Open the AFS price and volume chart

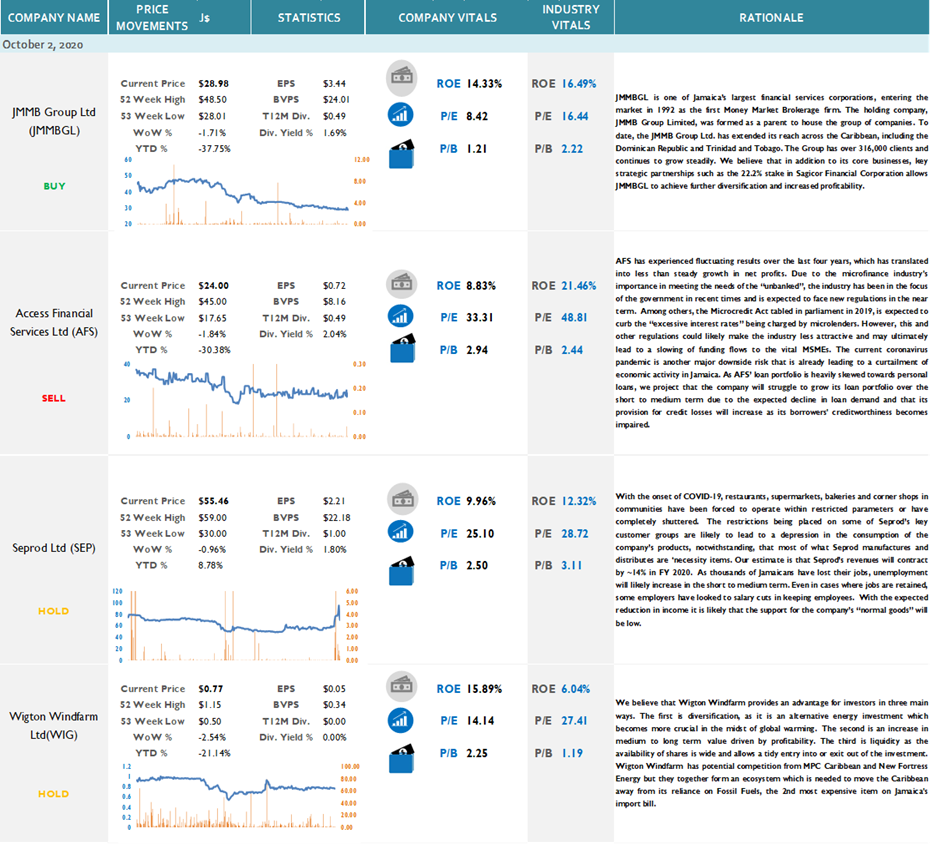[244, 400]
